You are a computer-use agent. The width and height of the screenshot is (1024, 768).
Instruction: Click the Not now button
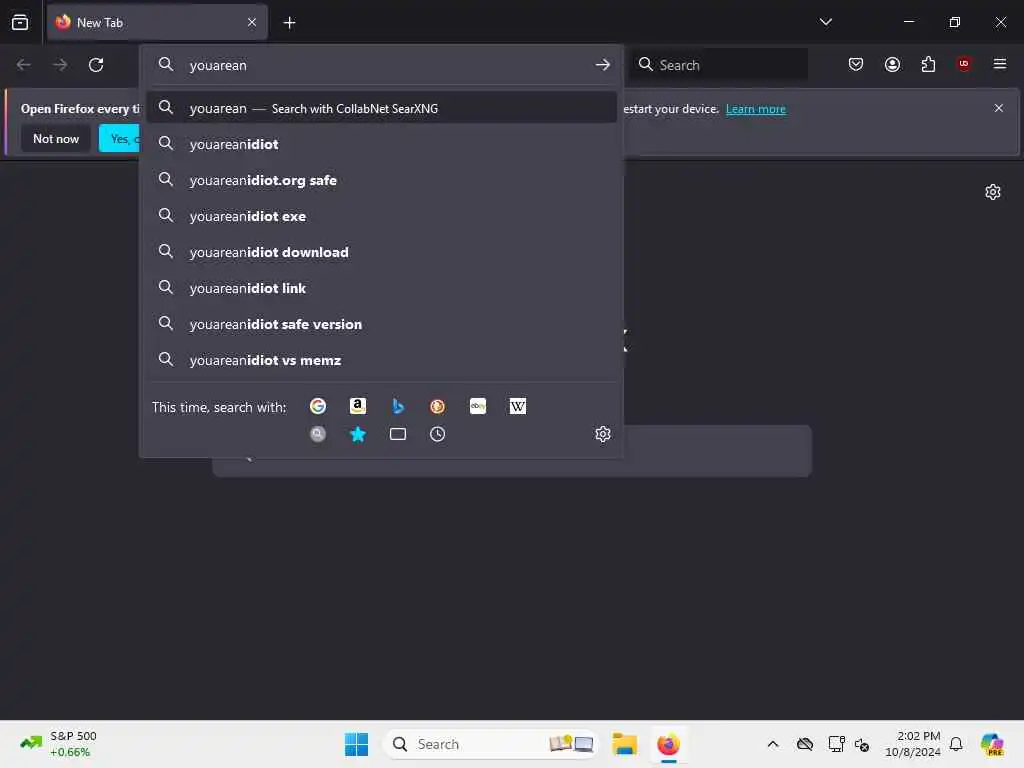[56, 138]
